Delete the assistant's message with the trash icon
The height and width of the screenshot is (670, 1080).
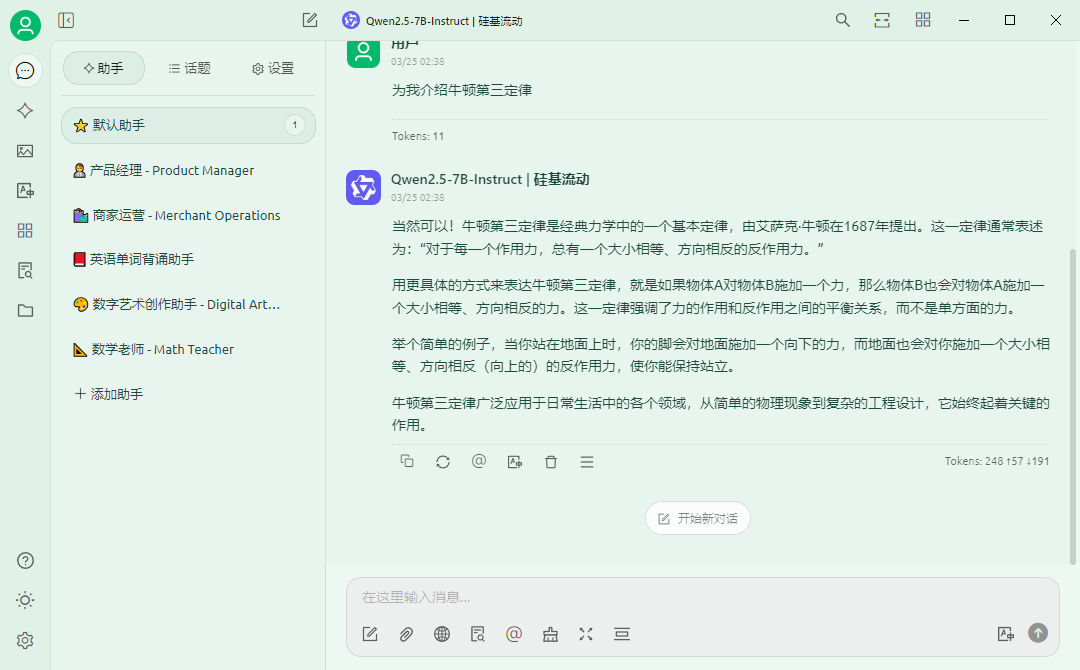point(551,461)
